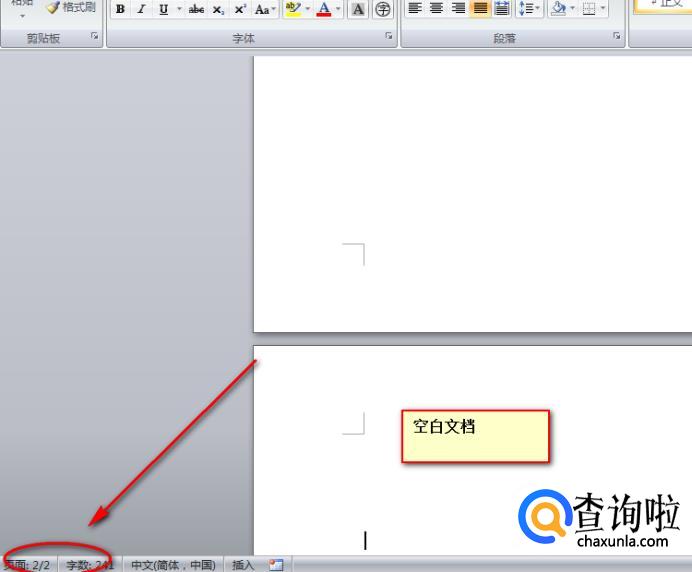The image size is (692, 572).
Task: Toggle underline formatting
Action: pos(163,9)
